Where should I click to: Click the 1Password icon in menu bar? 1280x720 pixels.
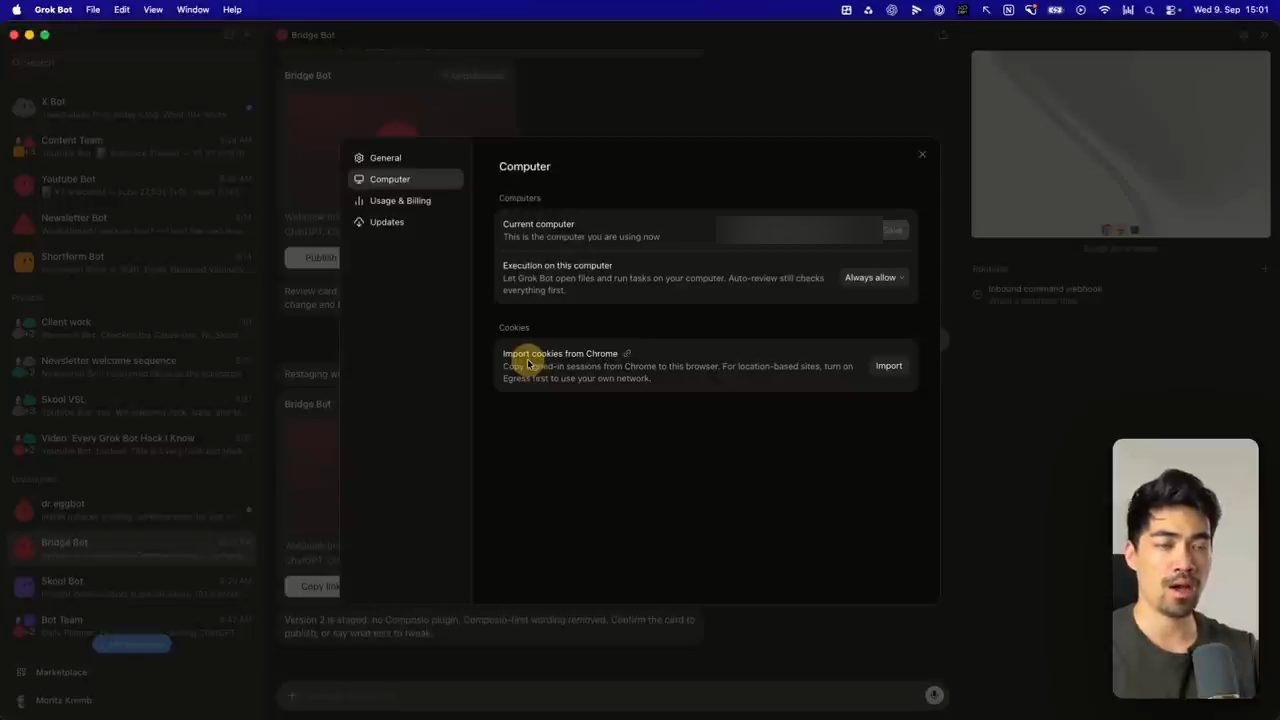point(939,9)
